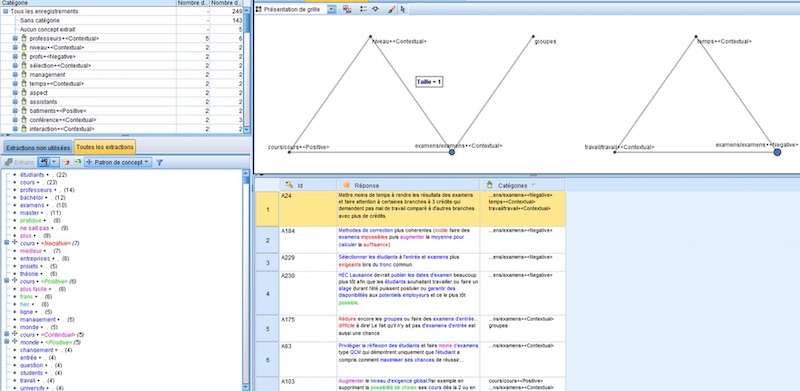This screenshot has width=800, height=391.
Task: Click the red linked-boxes graph toolbar icon
Action: point(347,9)
